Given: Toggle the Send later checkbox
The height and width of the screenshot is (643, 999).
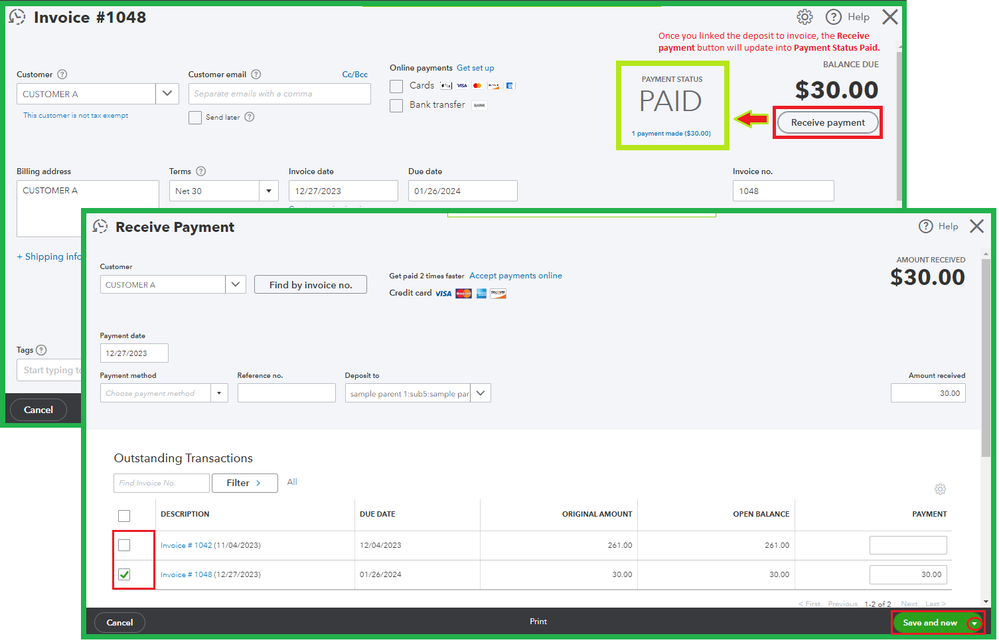Looking at the screenshot, I should pos(195,117).
